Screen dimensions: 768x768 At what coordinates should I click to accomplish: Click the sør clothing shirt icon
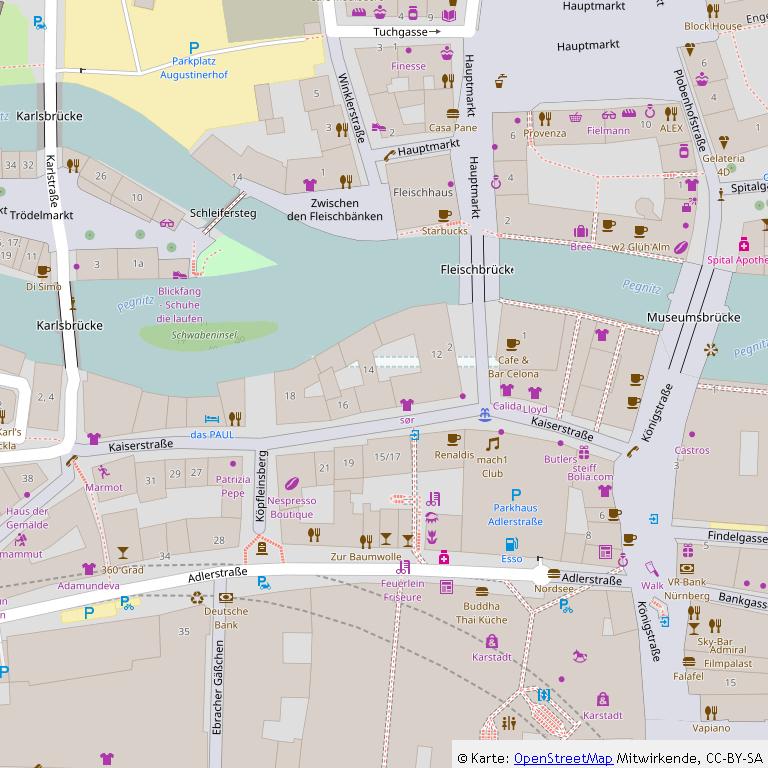coord(407,405)
